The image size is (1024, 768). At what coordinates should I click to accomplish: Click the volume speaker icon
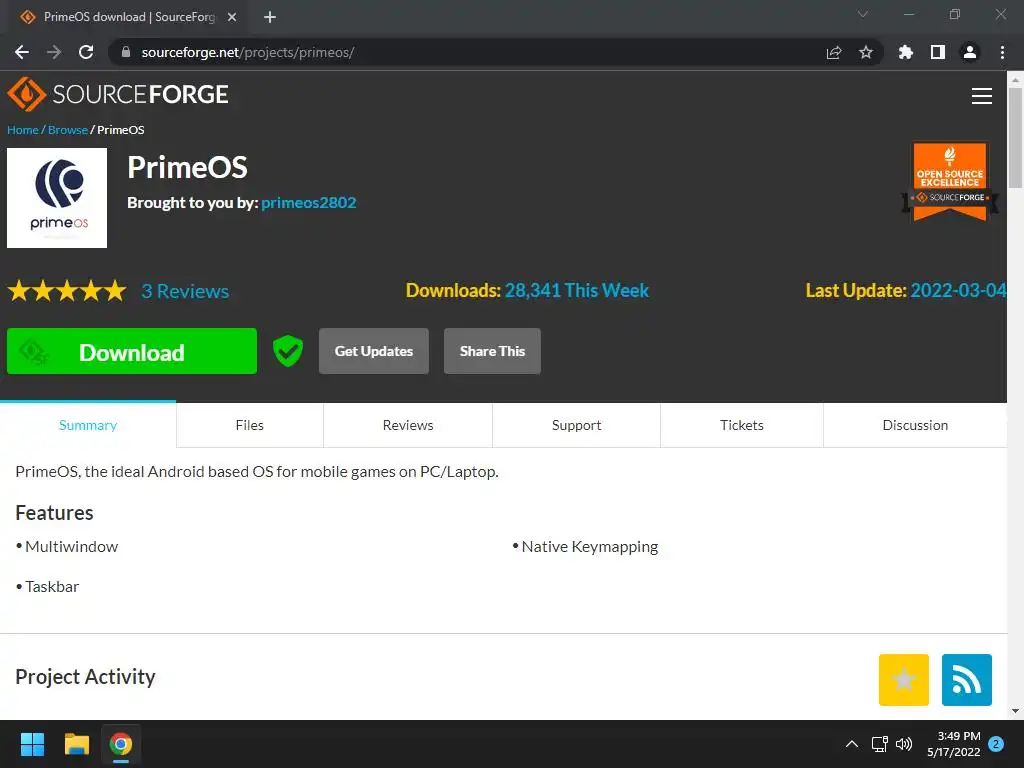click(x=904, y=744)
